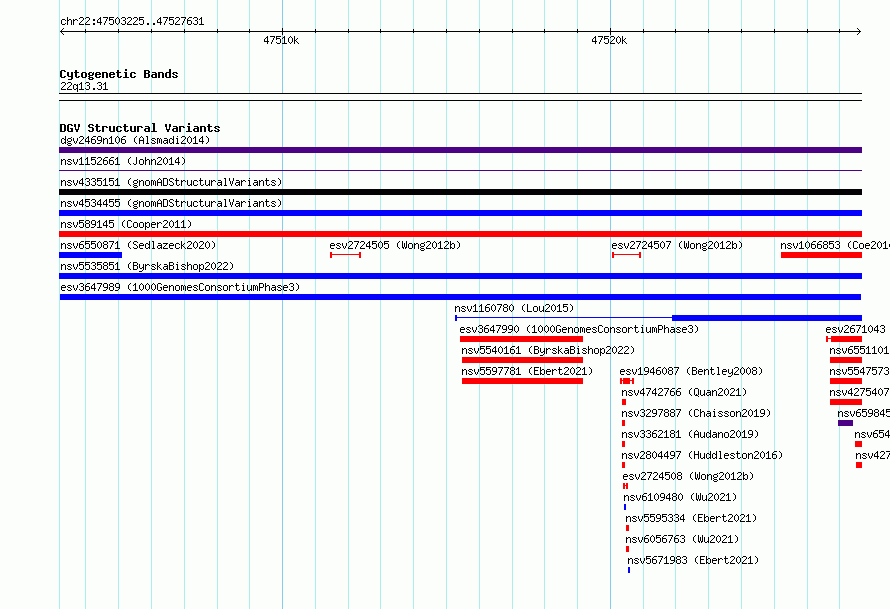Click the blue nsv5535851 variant bar

tap(460, 276)
